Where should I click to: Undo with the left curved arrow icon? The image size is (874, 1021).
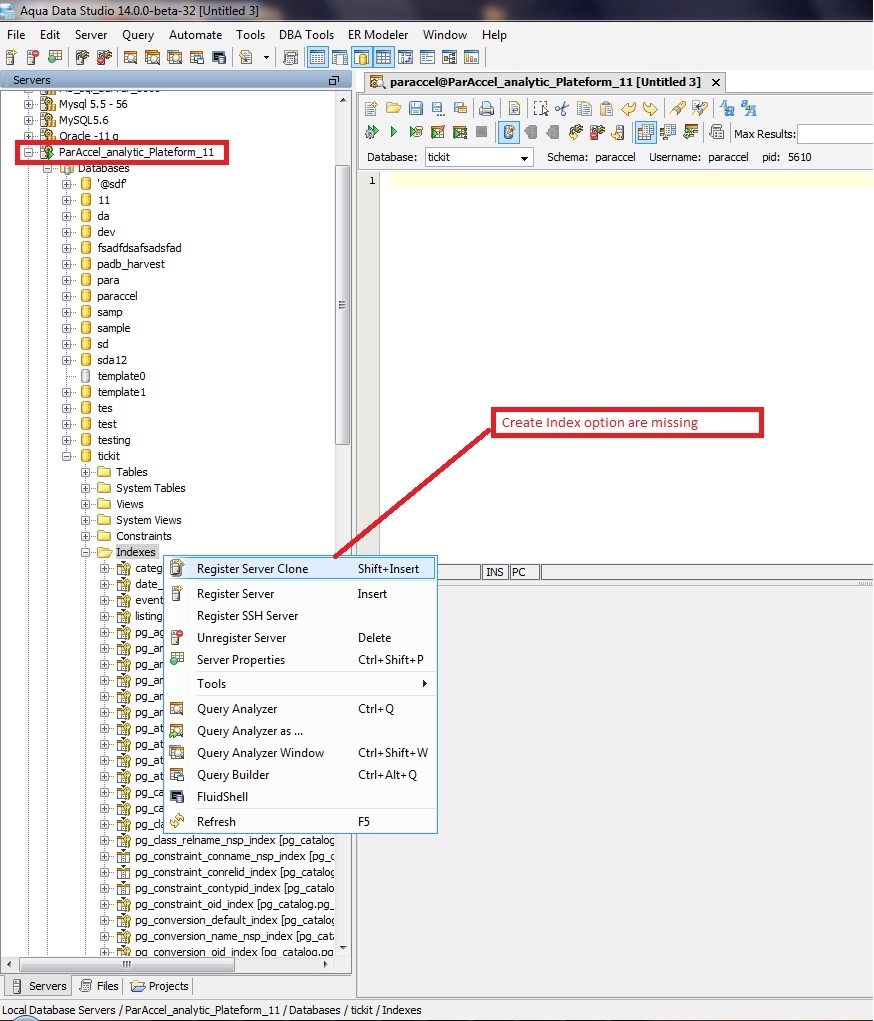628,109
